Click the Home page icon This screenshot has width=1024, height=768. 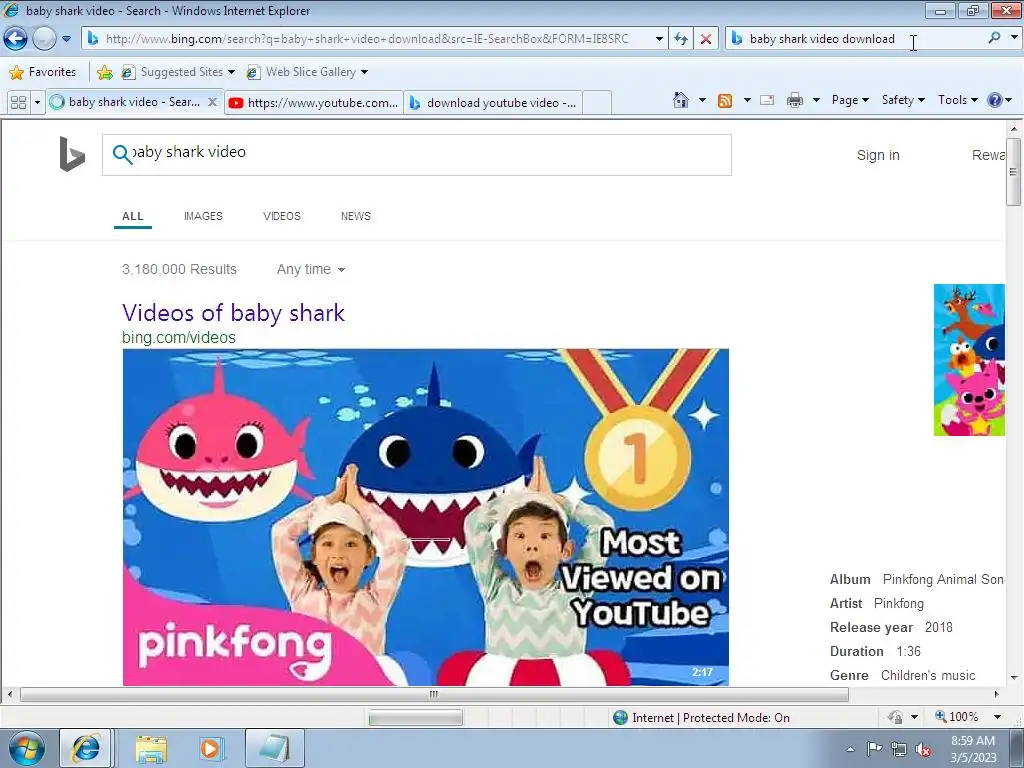coord(680,100)
